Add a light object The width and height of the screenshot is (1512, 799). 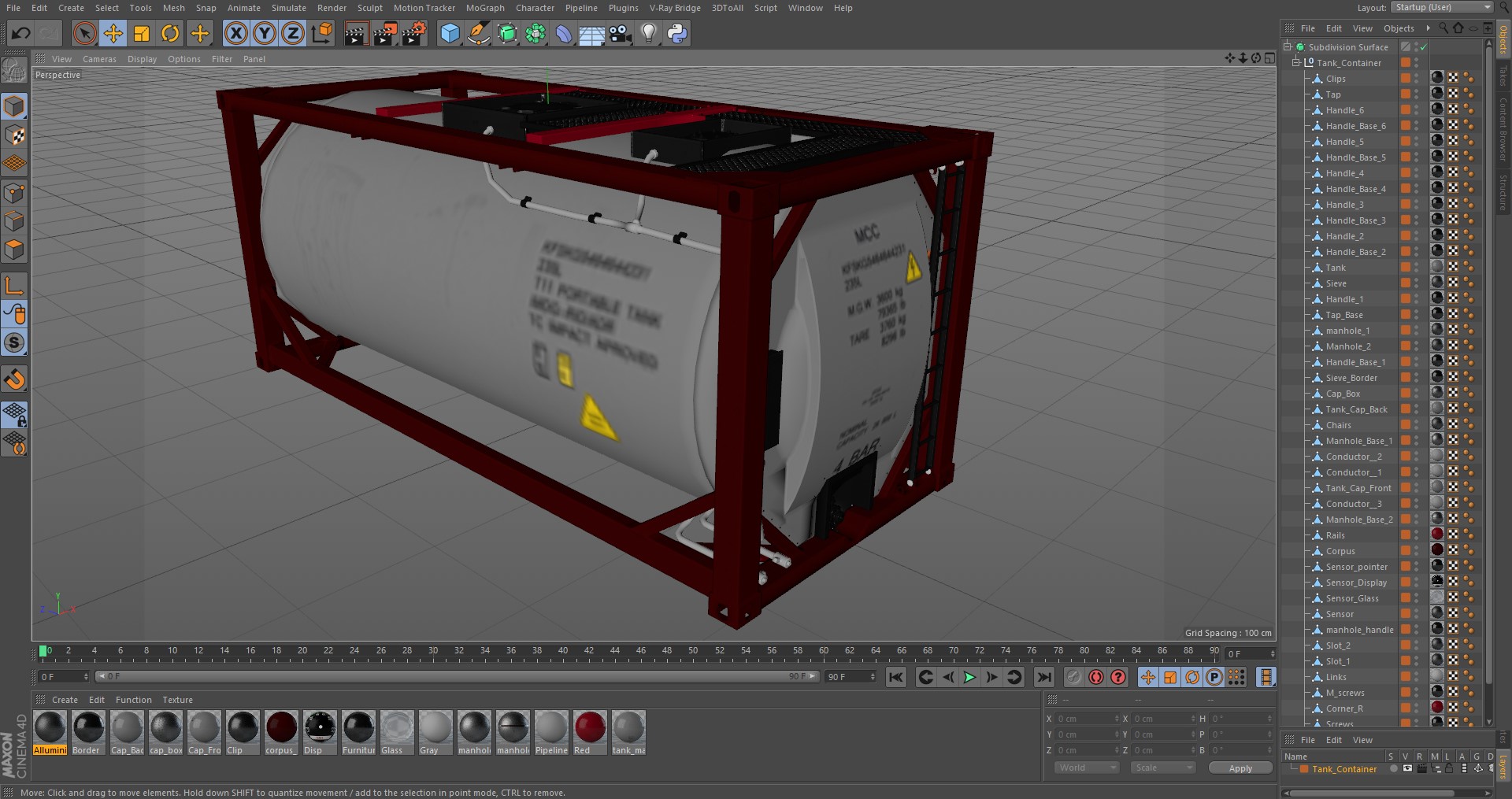coord(649,33)
